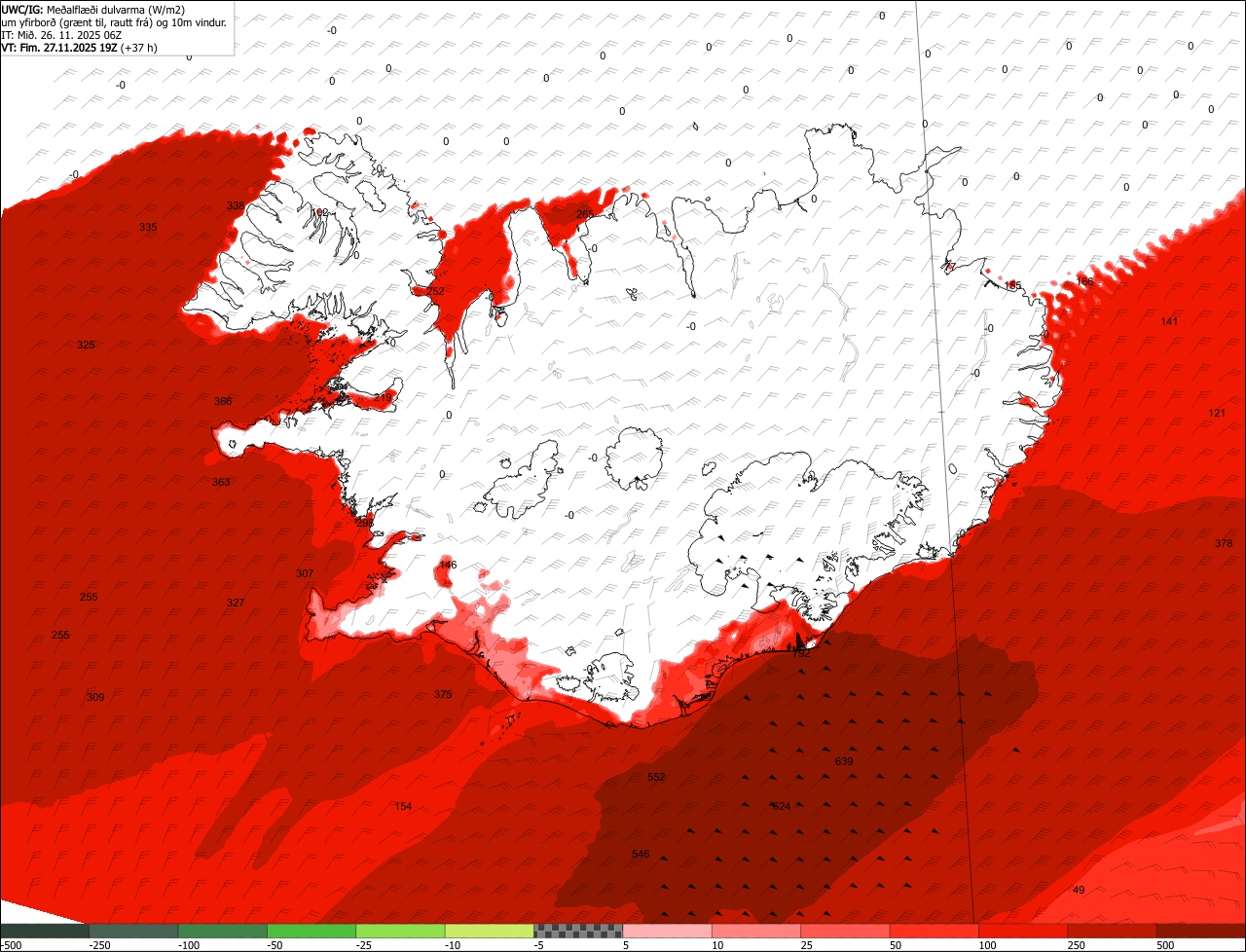The height and width of the screenshot is (952, 1246).
Task: Click the map value '307'
Action: click(305, 573)
